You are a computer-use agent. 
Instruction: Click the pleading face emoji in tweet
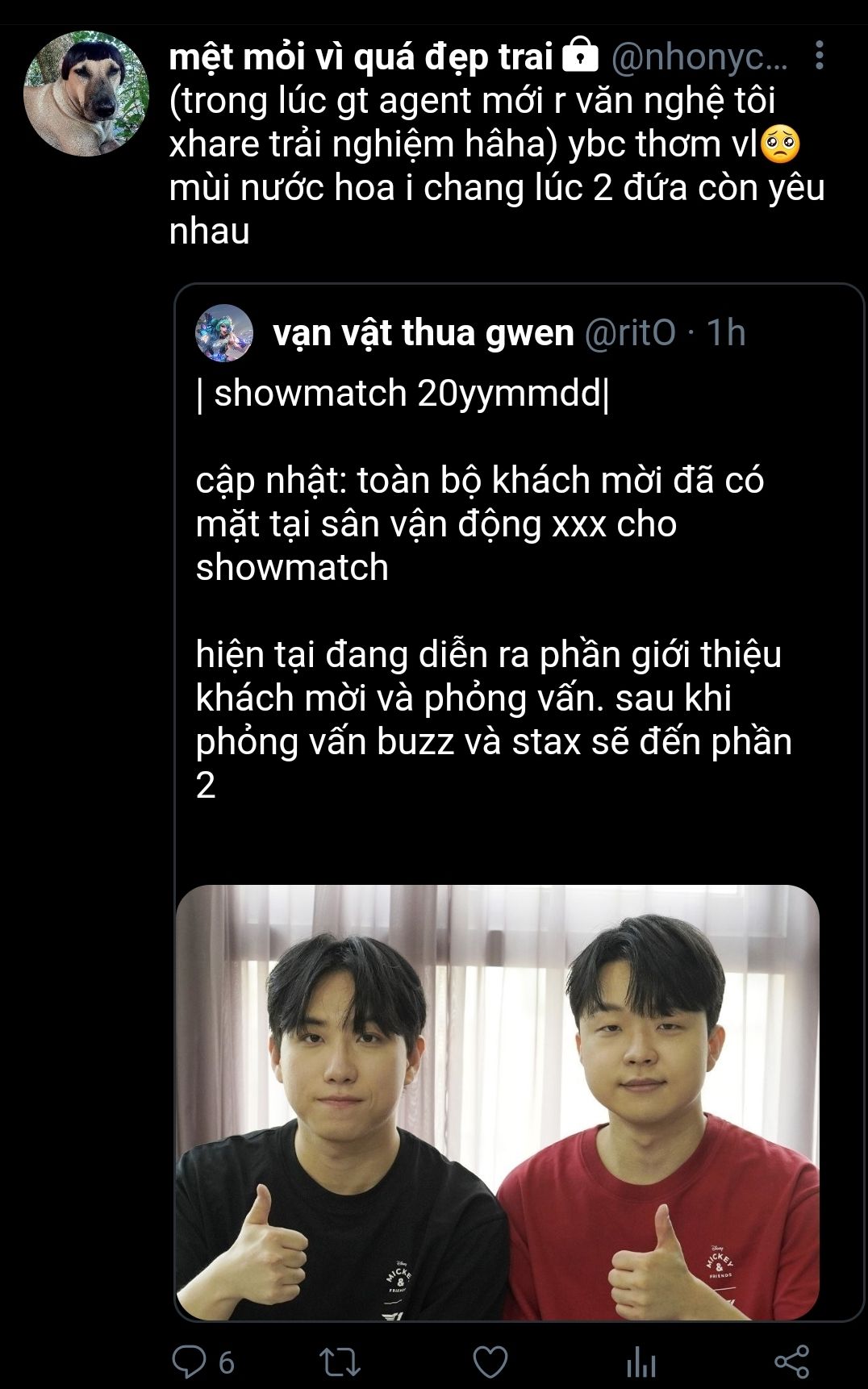(780, 144)
